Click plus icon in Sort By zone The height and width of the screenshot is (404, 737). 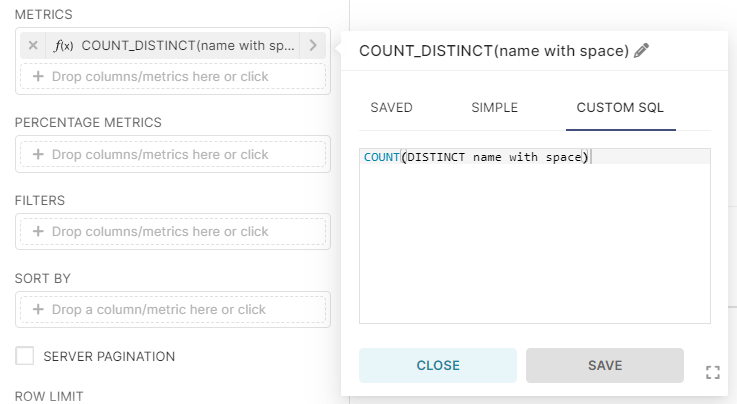pyautogui.click(x=38, y=309)
